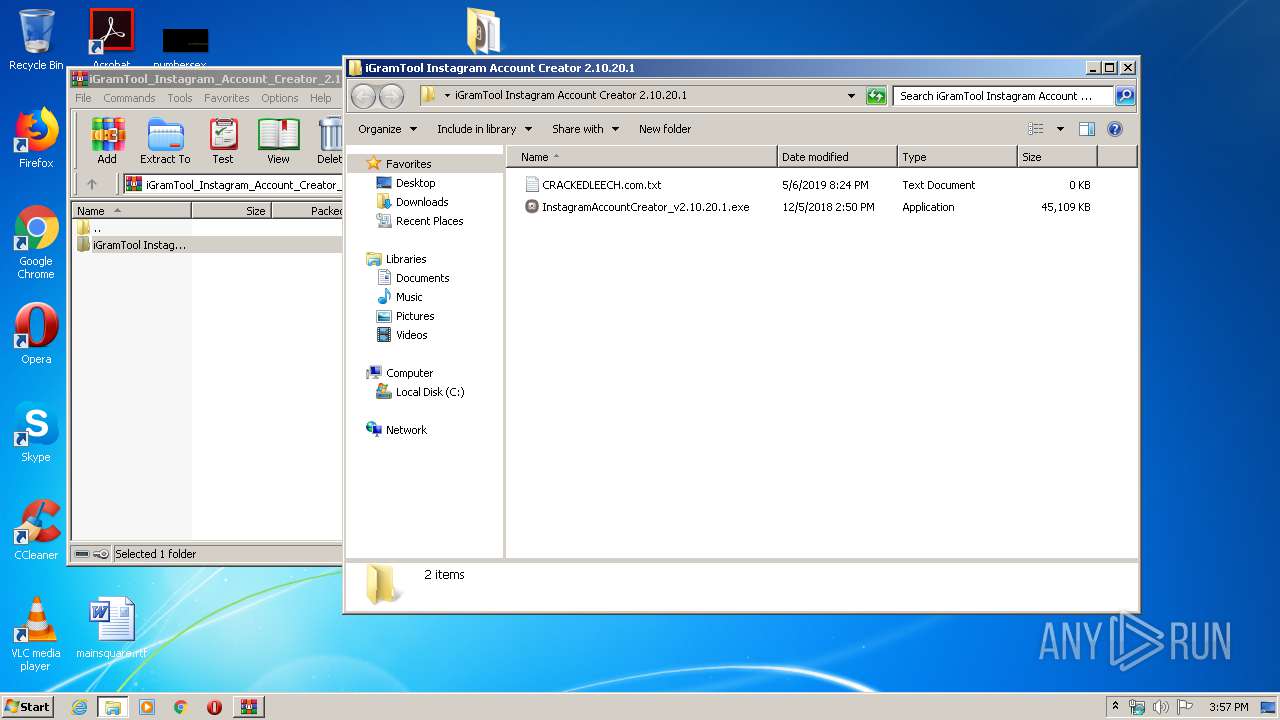
Task: Click the Delete icon in WinRAR toolbar
Action: point(328,140)
